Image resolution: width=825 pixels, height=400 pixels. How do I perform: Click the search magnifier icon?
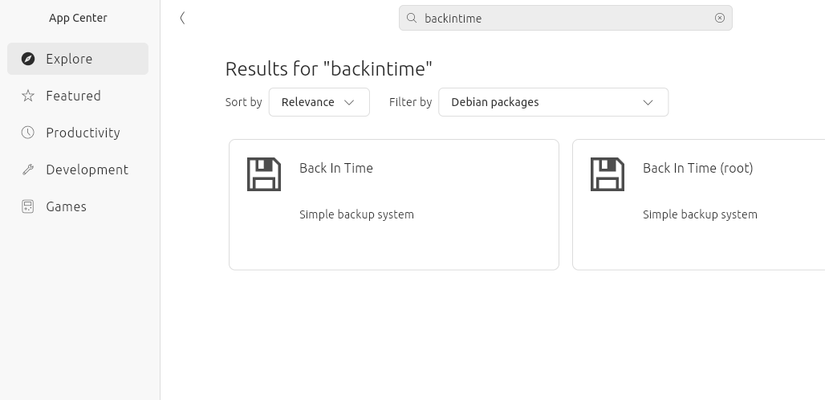click(412, 18)
